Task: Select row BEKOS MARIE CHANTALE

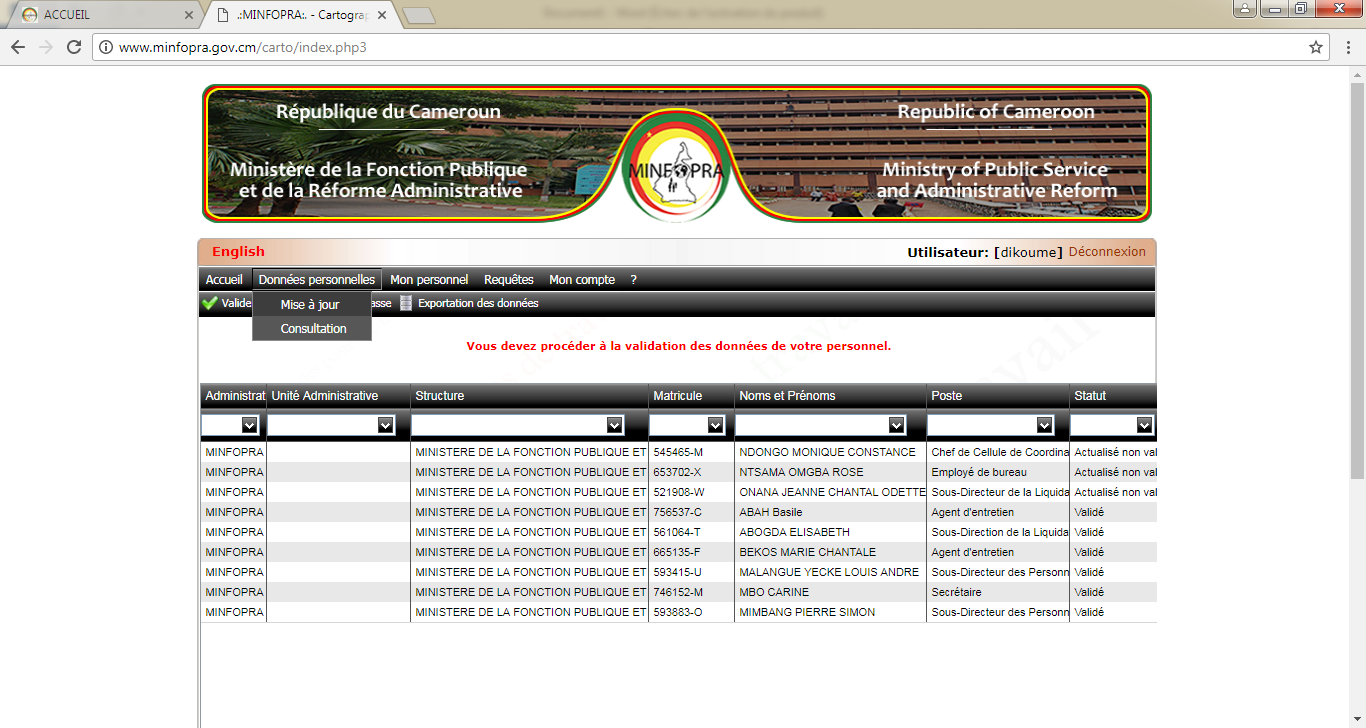Action: point(679,552)
